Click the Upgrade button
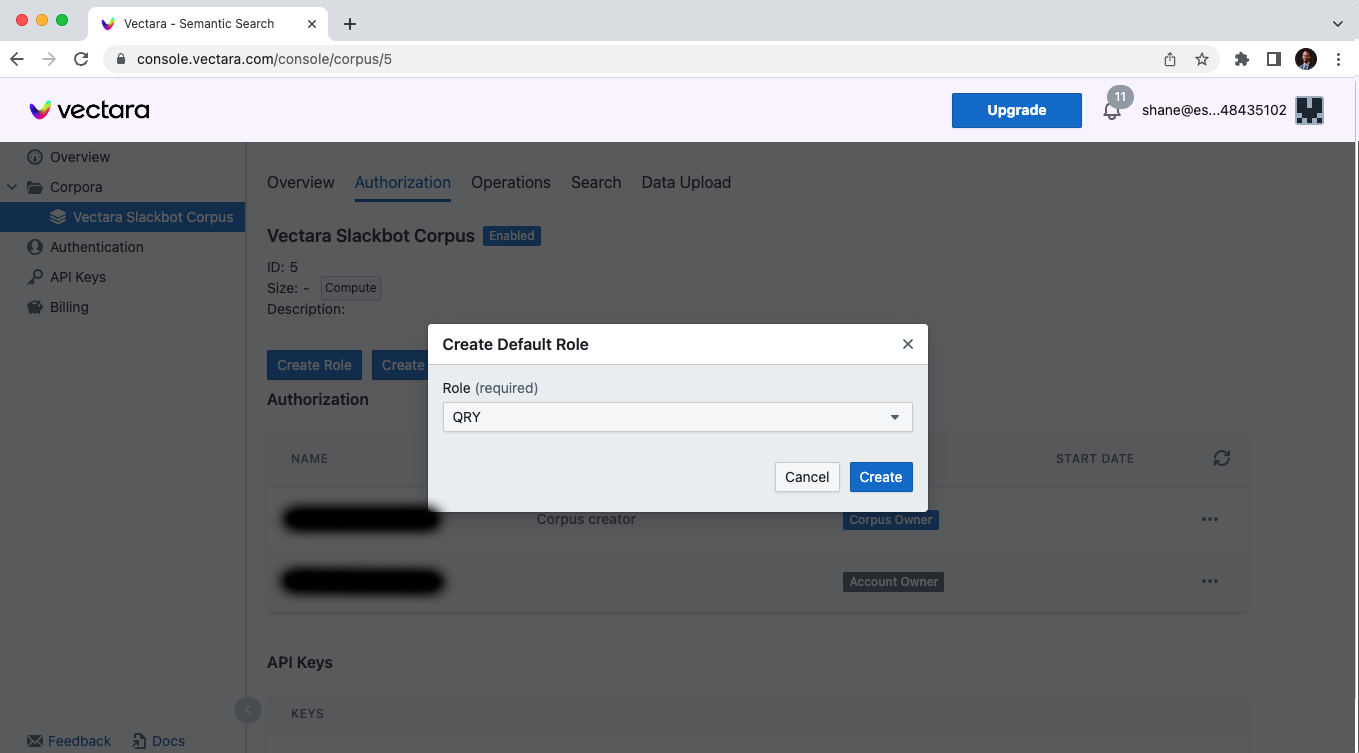Screen dimensions: 1359x753 1016,110
